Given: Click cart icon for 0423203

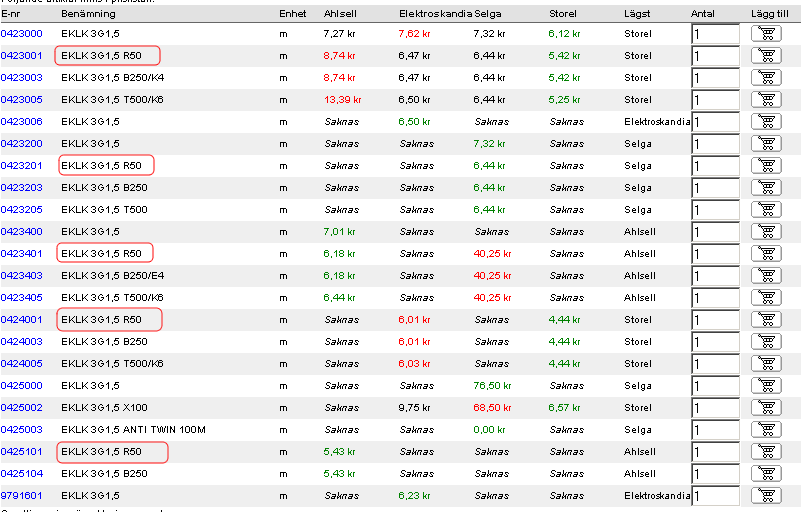Looking at the screenshot, I should [766, 188].
